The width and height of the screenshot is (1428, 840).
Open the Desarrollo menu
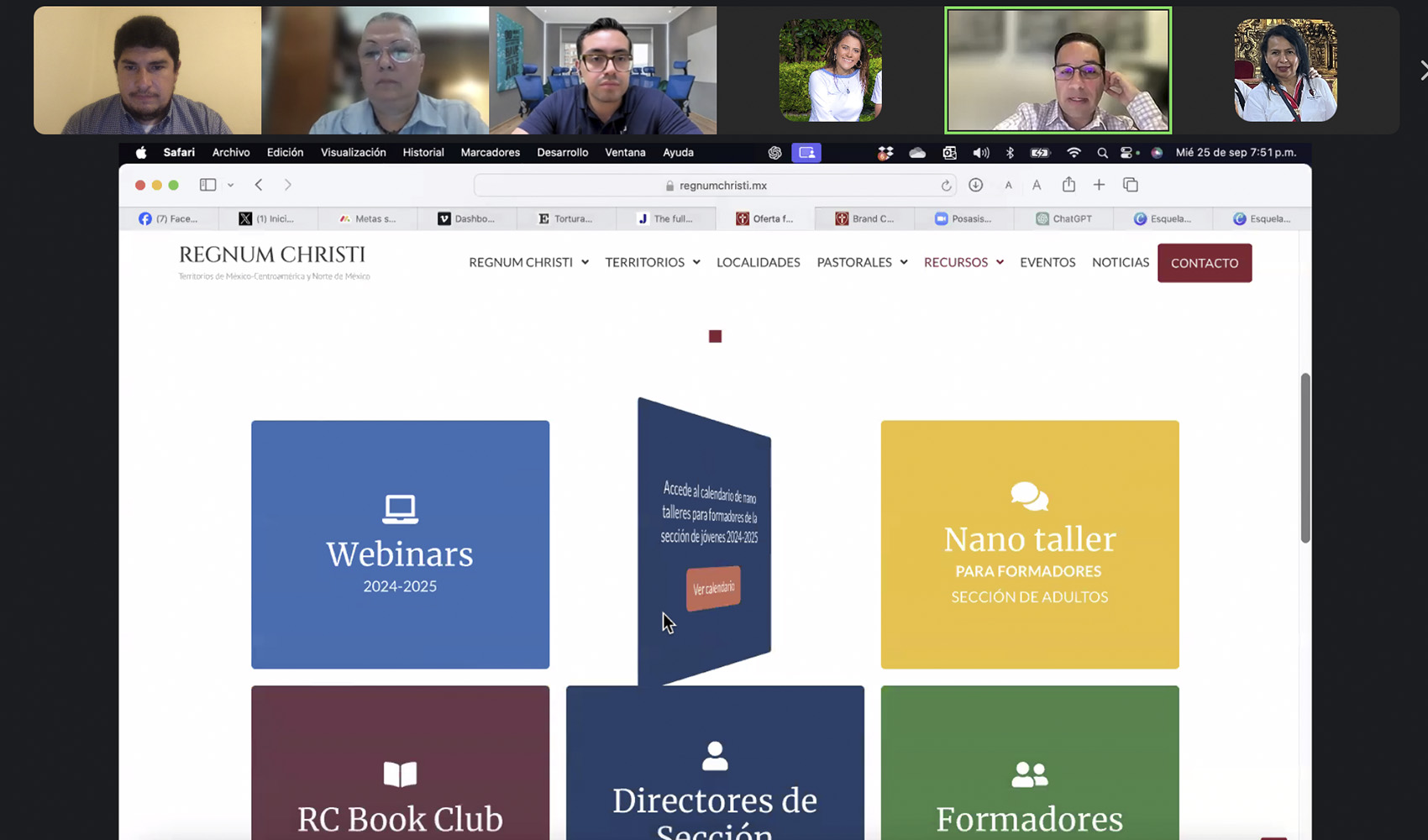click(x=562, y=152)
